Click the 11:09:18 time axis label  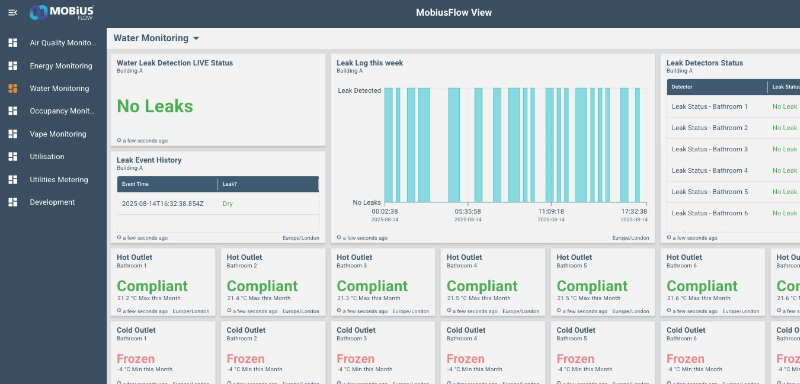[x=551, y=211]
